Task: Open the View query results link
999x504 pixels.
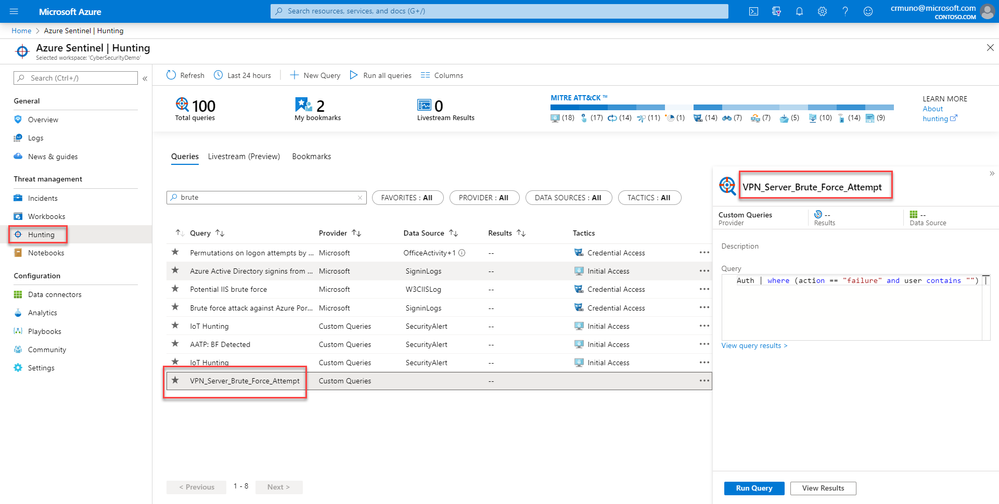Action: (754, 345)
